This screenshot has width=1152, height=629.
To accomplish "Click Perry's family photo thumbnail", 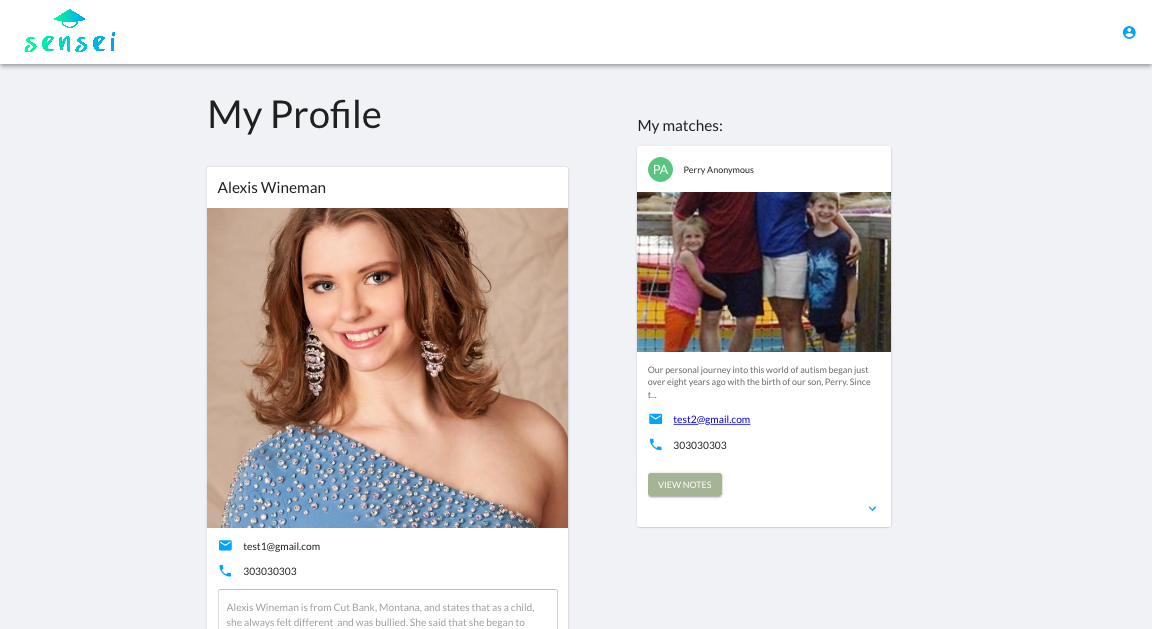I will (x=763, y=272).
